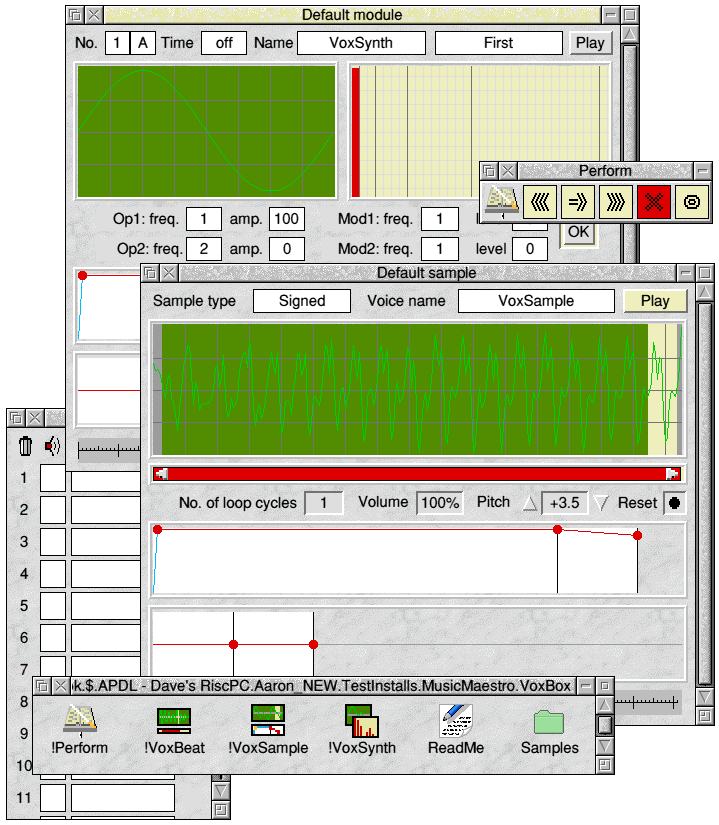This screenshot has height=825, width=719.
Task: Click the record circle button in Perform
Action: click(x=691, y=202)
